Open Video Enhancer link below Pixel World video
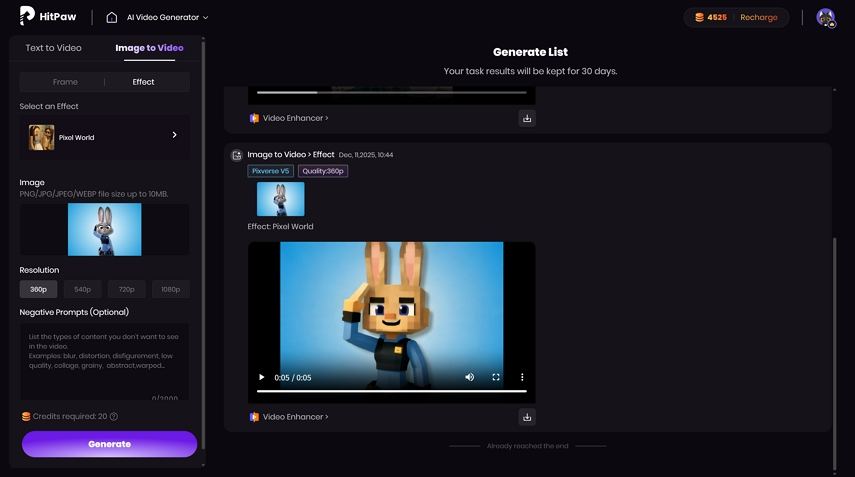Image resolution: width=855 pixels, height=477 pixels. point(296,416)
